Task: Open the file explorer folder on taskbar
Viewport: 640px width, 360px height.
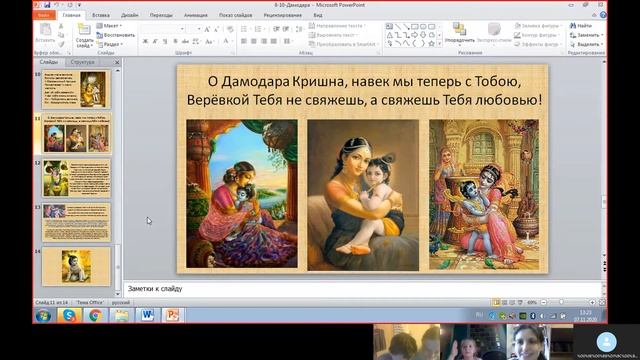Action: point(121,316)
